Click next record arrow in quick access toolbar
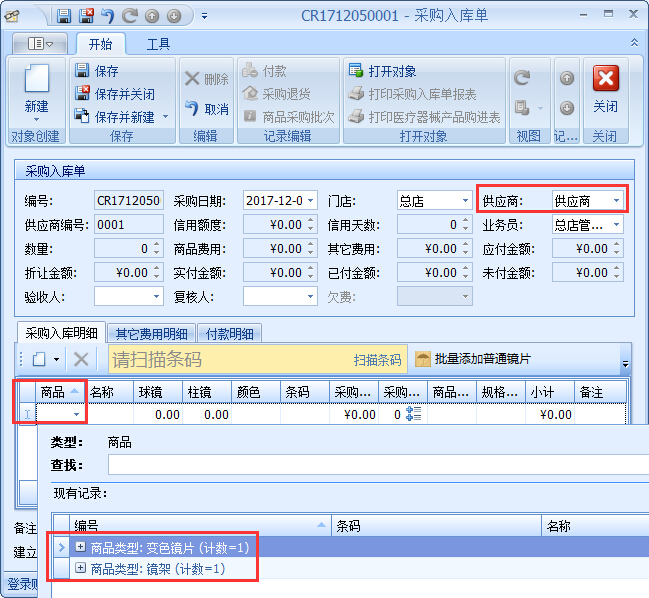Screen dimensions: 649x598 click(x=174, y=16)
